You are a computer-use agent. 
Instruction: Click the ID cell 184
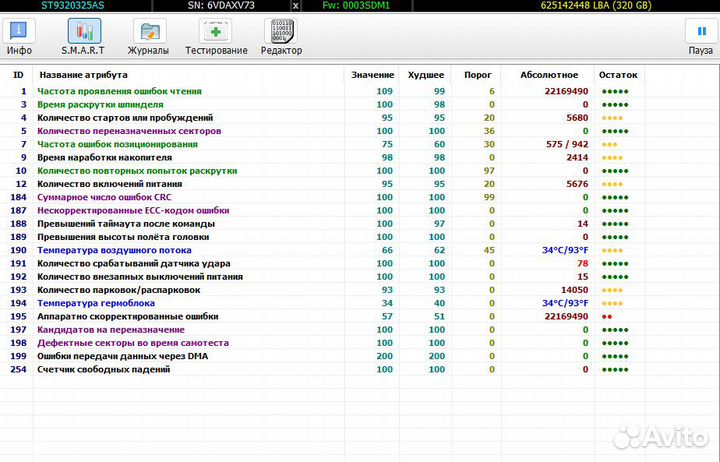(18, 197)
